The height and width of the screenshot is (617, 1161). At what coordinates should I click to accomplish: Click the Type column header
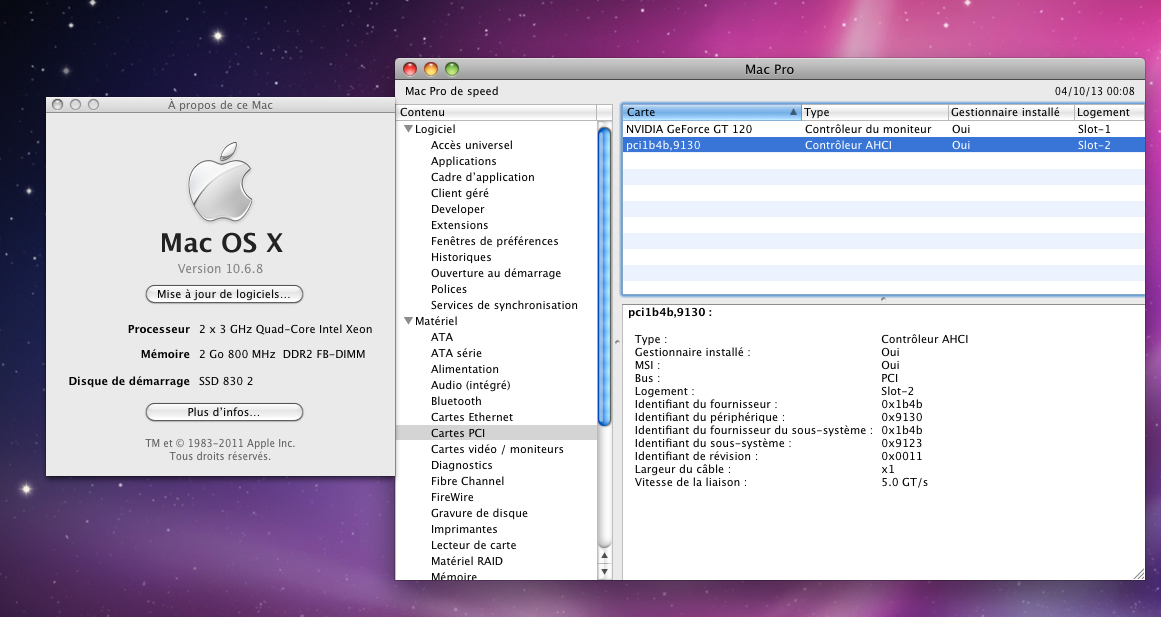click(874, 112)
